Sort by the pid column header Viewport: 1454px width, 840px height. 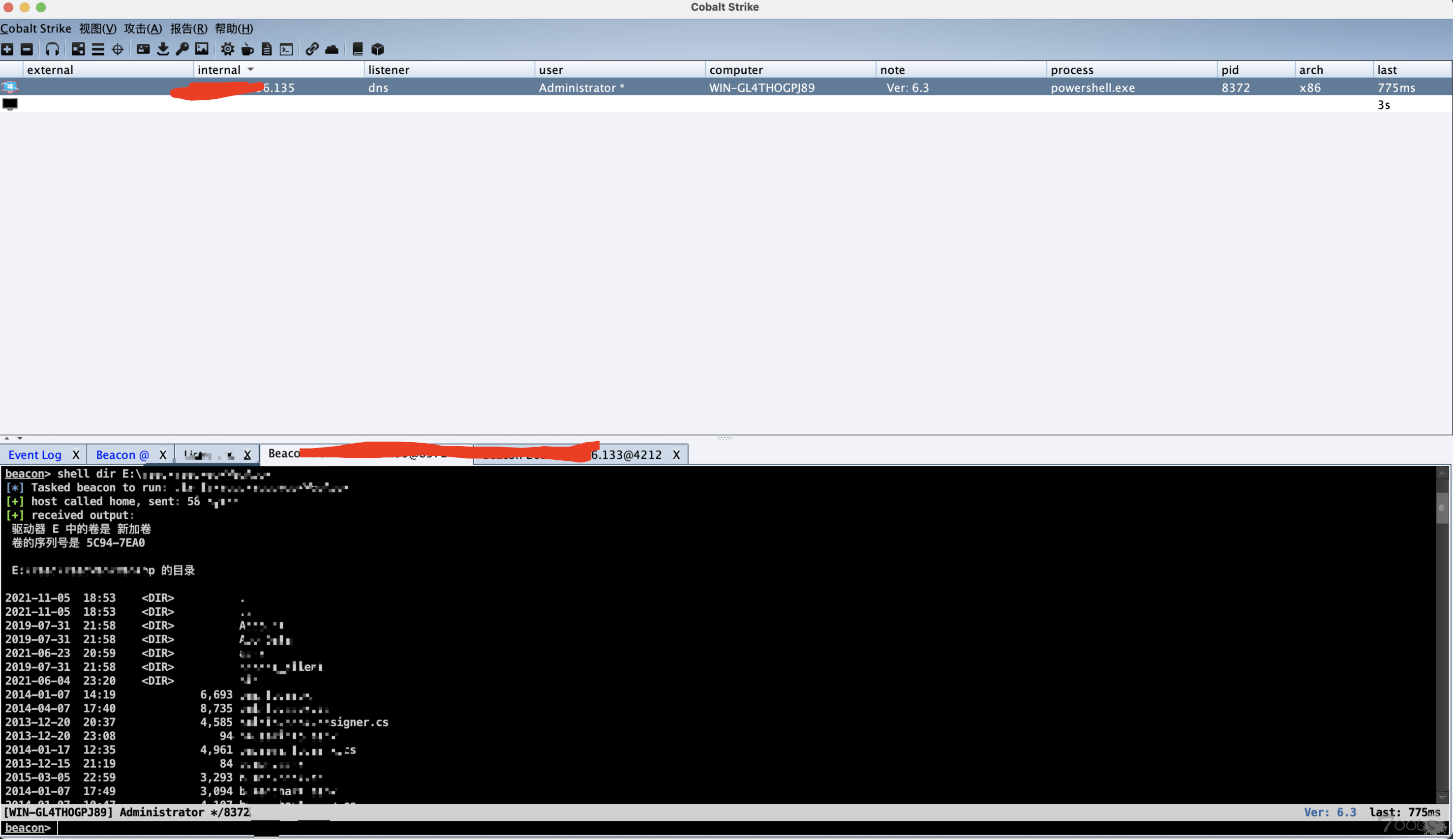click(1256, 70)
